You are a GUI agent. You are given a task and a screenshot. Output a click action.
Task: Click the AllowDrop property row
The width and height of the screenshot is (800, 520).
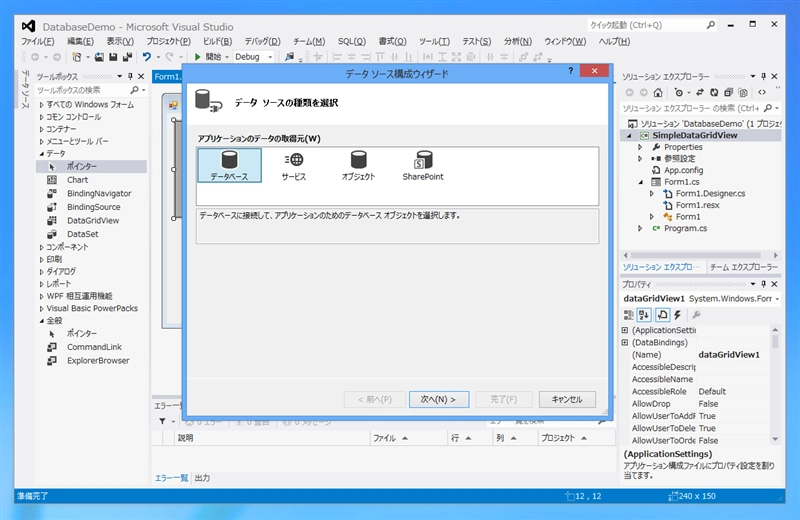click(695, 404)
